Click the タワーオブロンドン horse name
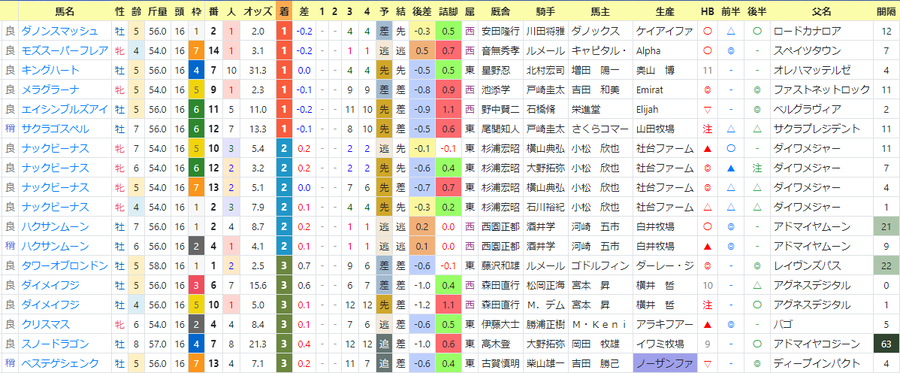The image size is (900, 373). 64,265
